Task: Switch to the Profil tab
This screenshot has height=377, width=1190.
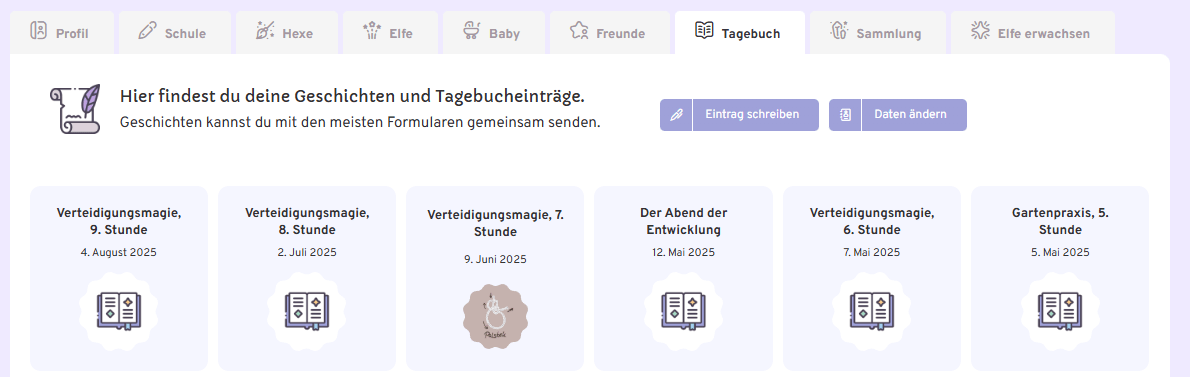Action: [x=61, y=33]
